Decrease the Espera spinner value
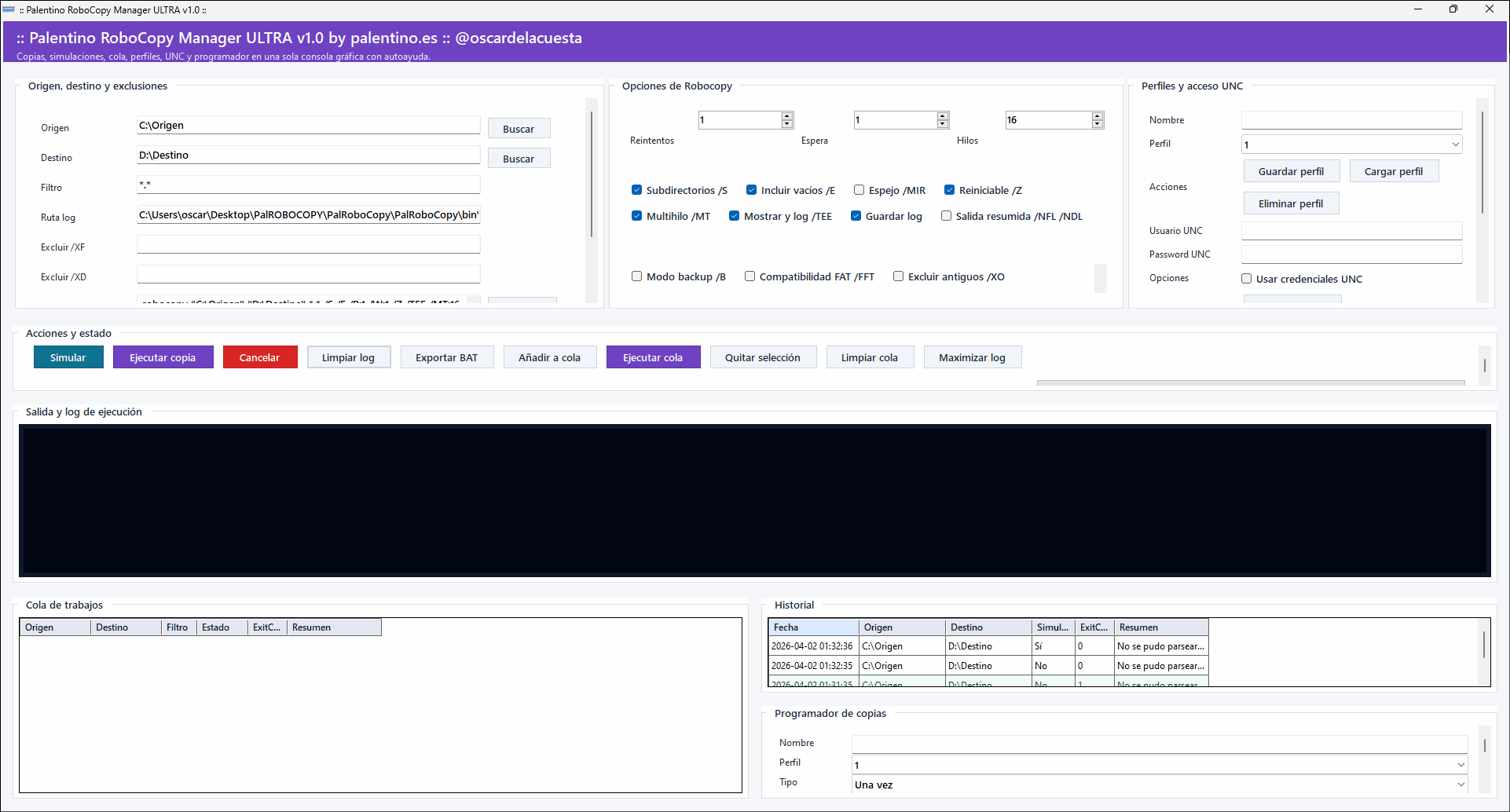 [943, 124]
